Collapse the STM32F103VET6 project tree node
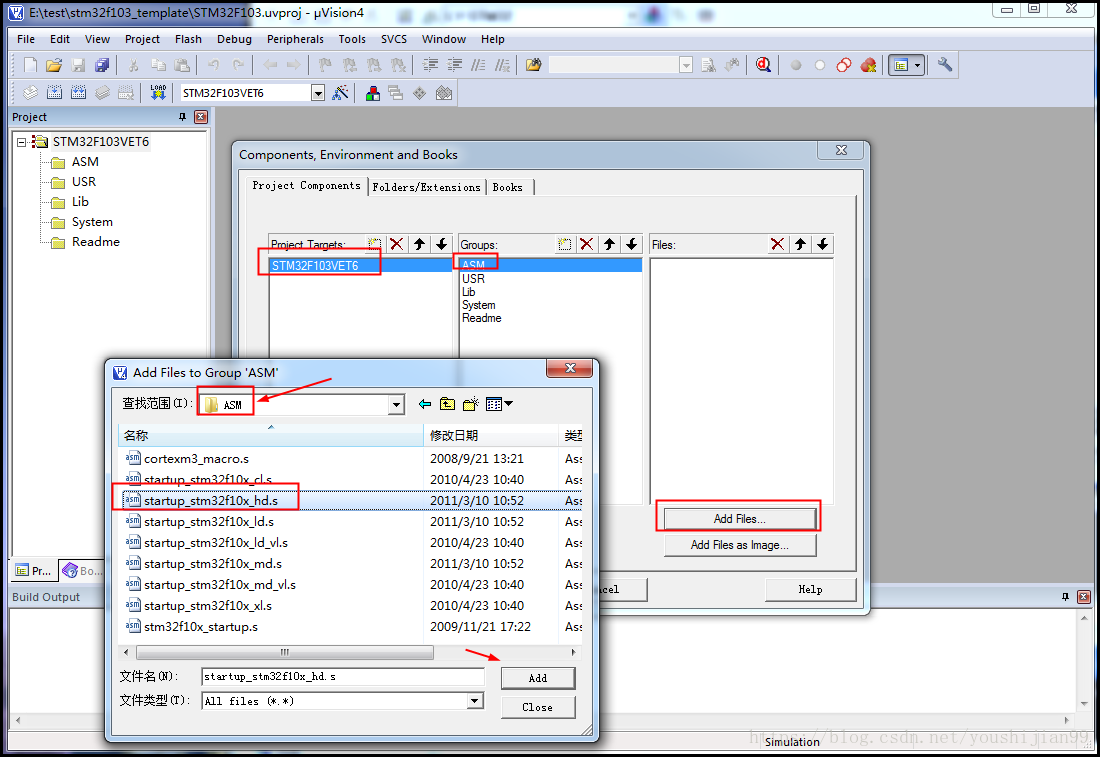The height and width of the screenshot is (757, 1100). pyautogui.click(x=21, y=142)
